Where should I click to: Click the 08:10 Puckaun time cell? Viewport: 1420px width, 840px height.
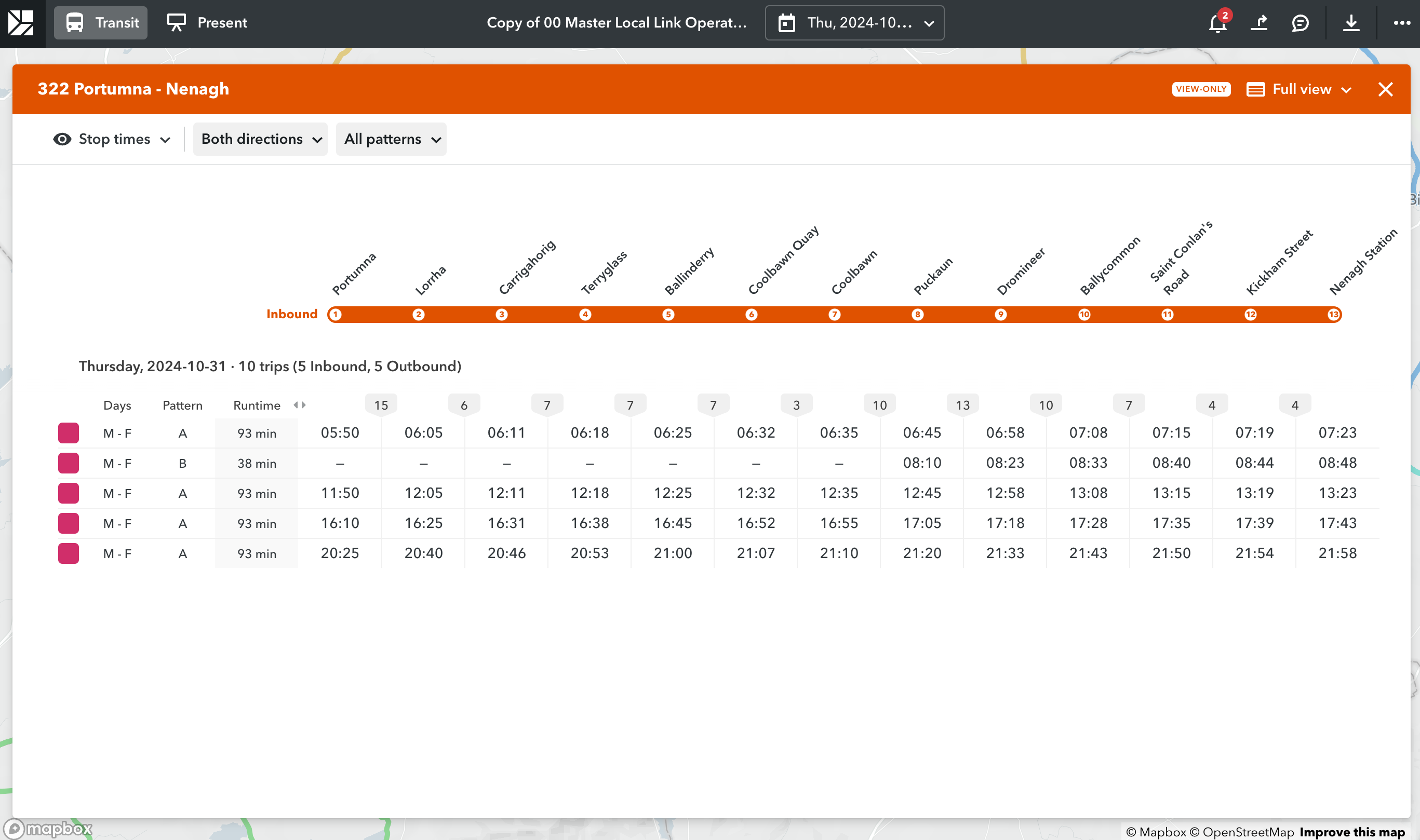point(922,463)
